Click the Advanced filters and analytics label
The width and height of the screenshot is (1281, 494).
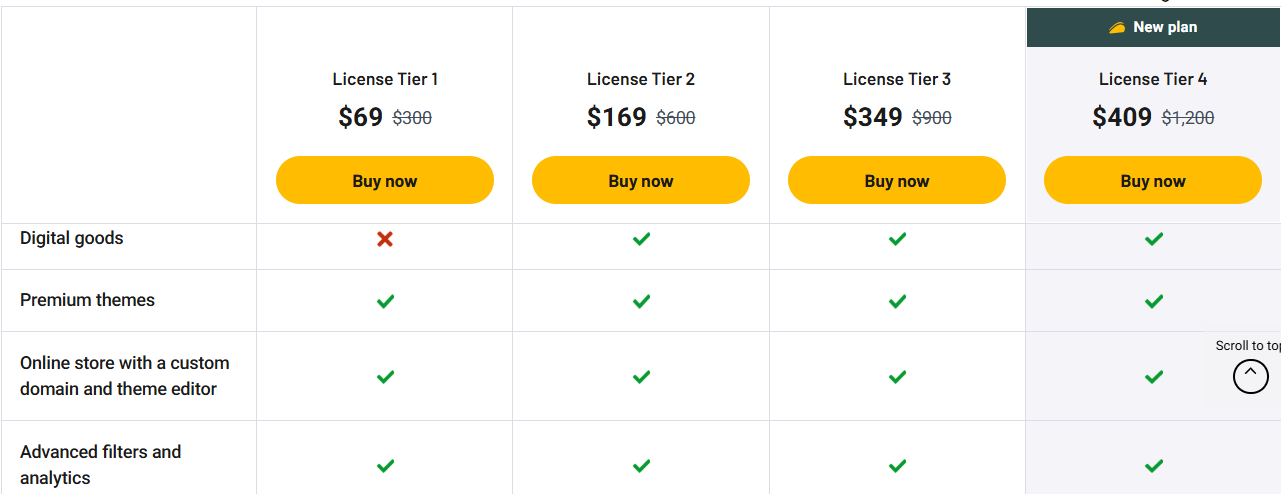tap(100, 465)
